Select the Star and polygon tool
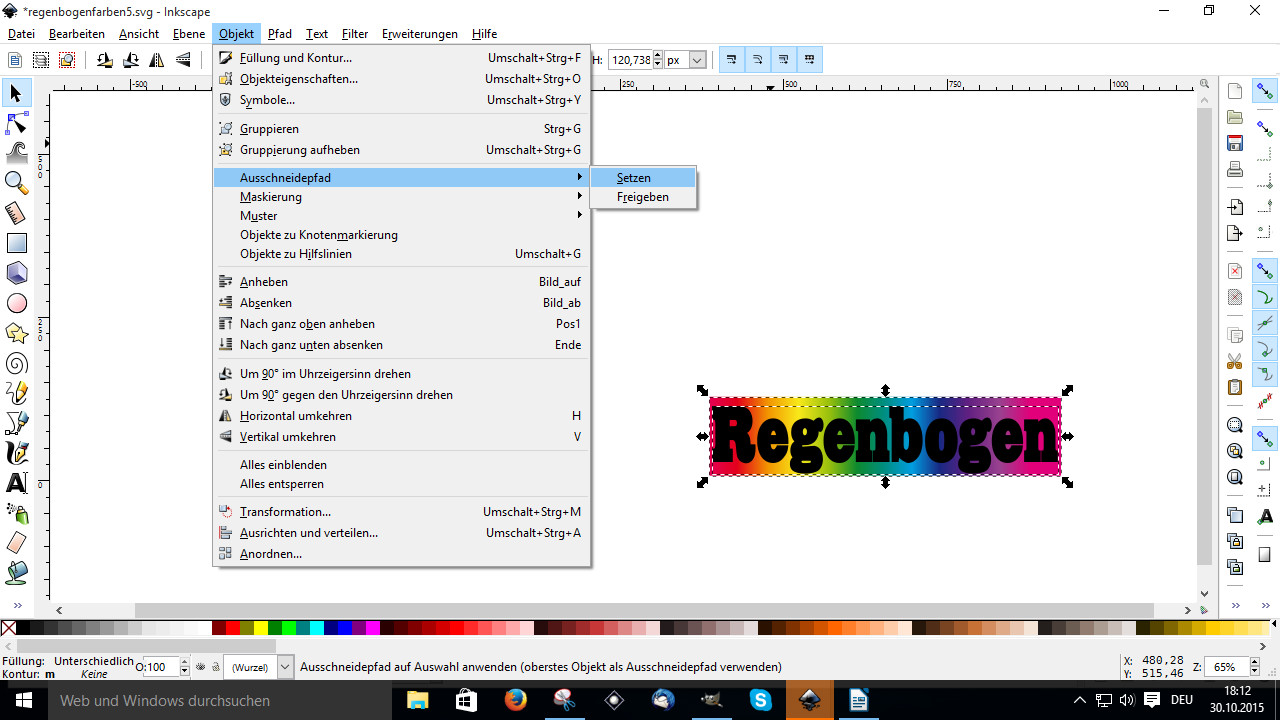The image size is (1280, 720). click(17, 333)
